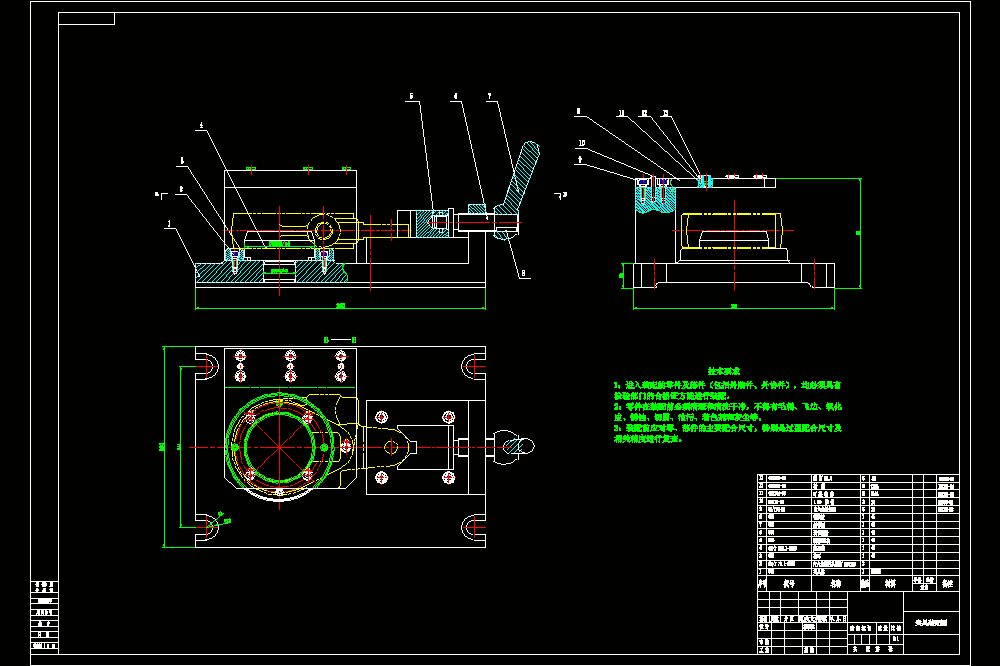The height and width of the screenshot is (666, 1000).
Task: Click the green horizontal dimension under front view
Action: point(341,307)
